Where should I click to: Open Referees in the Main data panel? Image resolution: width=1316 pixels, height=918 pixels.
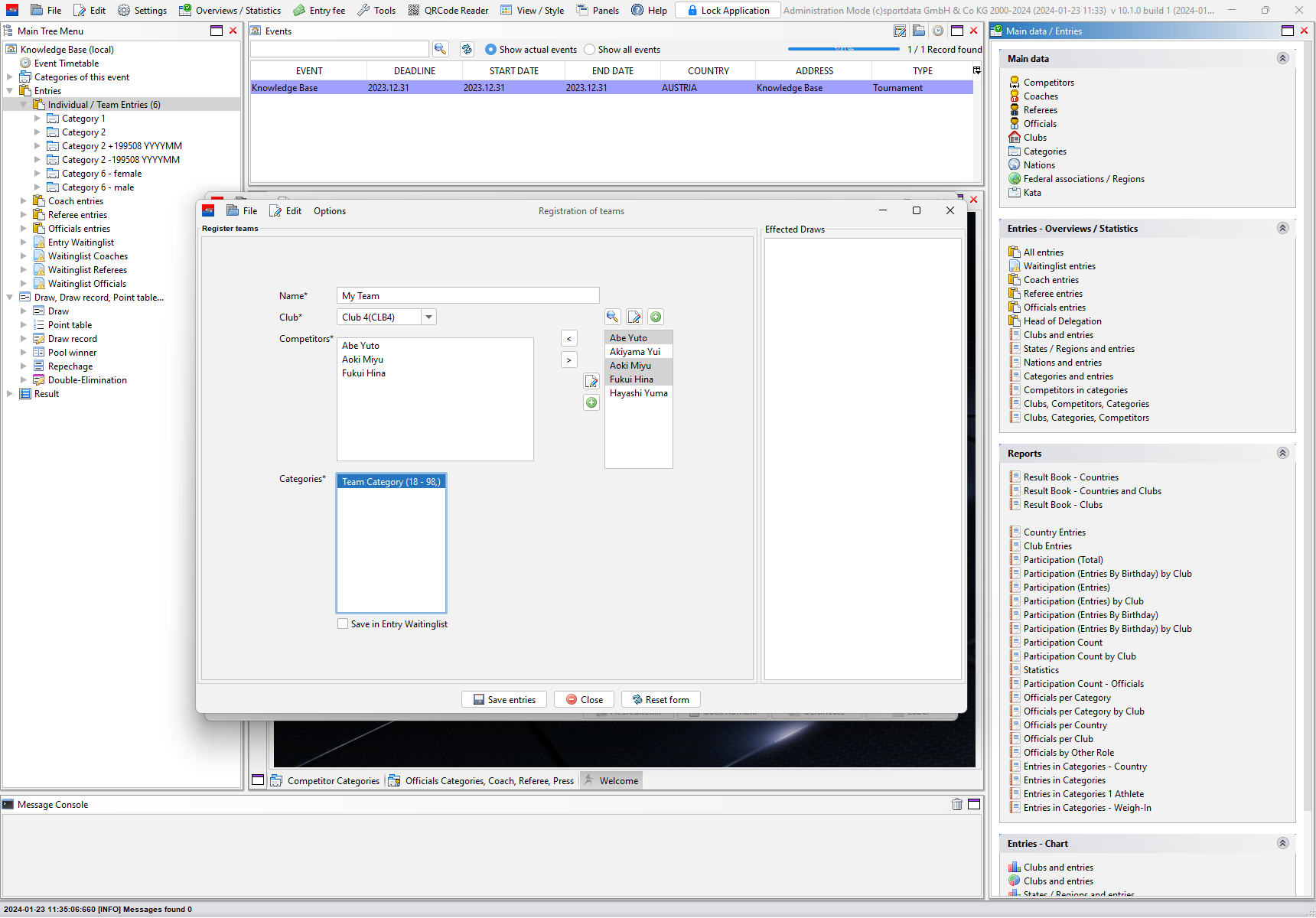[1041, 110]
